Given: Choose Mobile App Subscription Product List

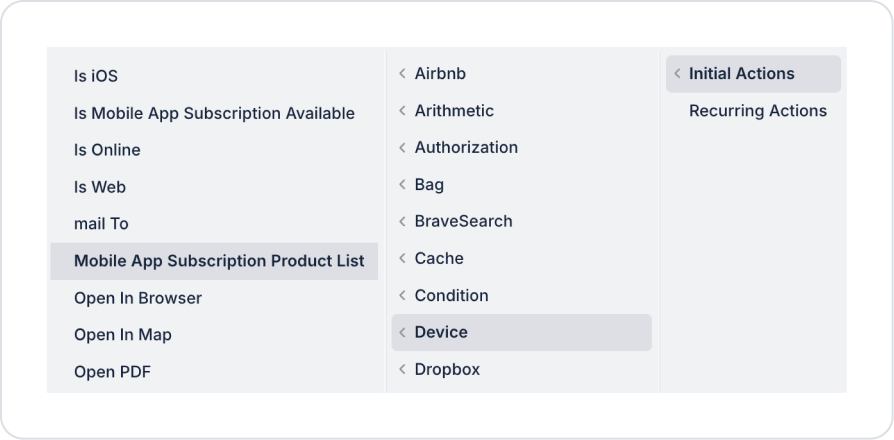Looking at the screenshot, I should pos(219,261).
